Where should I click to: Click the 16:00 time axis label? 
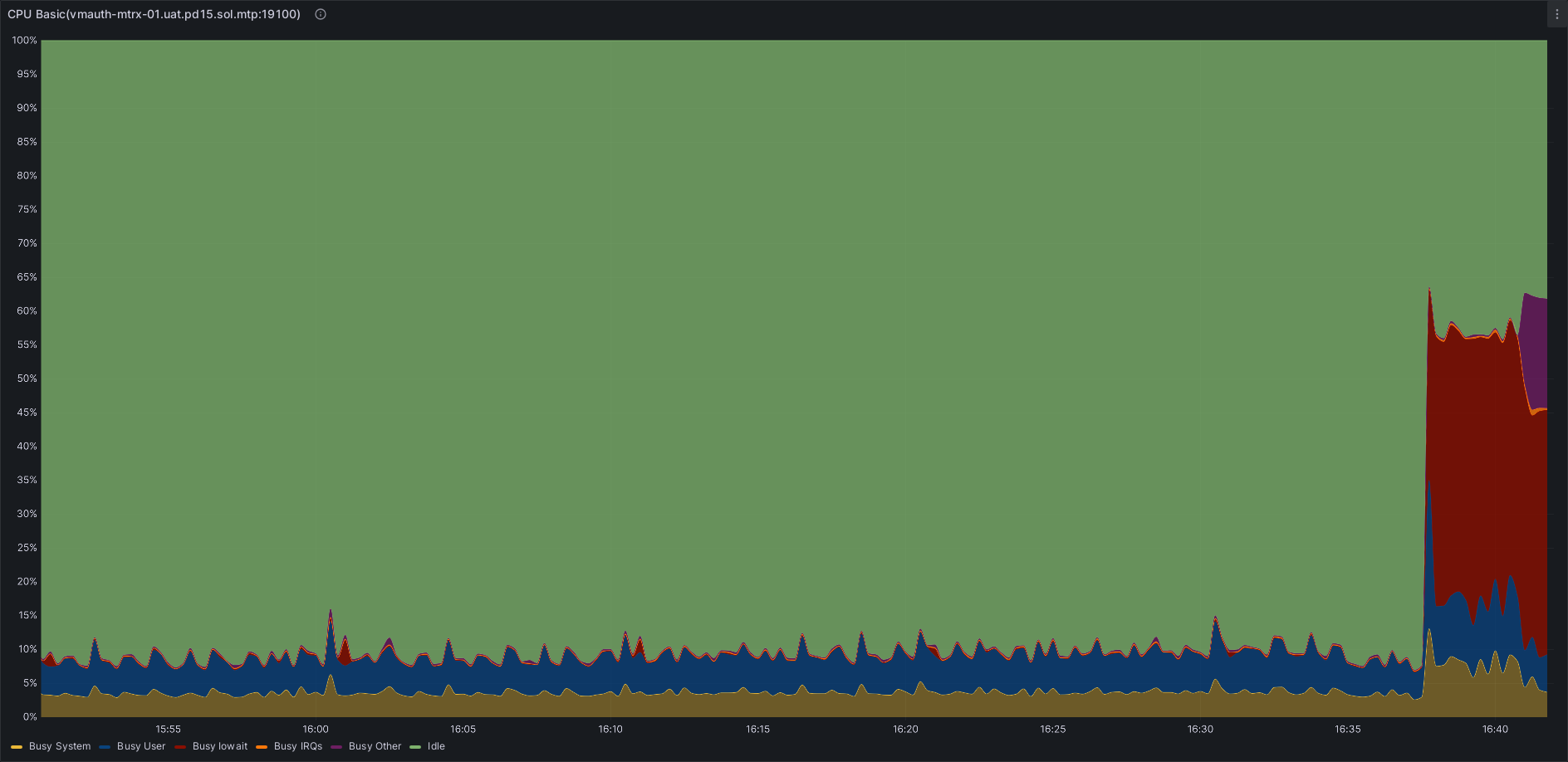(316, 729)
